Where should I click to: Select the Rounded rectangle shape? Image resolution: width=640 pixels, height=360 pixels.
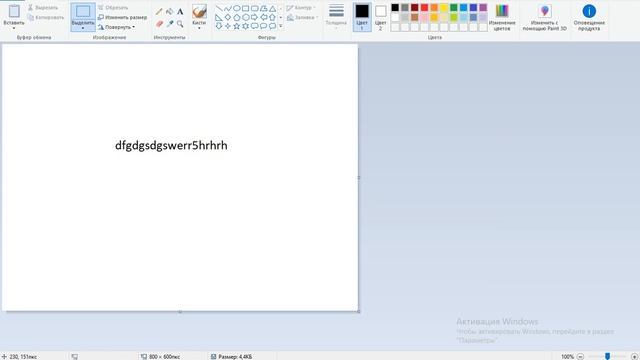pyautogui.click(x=255, y=8)
